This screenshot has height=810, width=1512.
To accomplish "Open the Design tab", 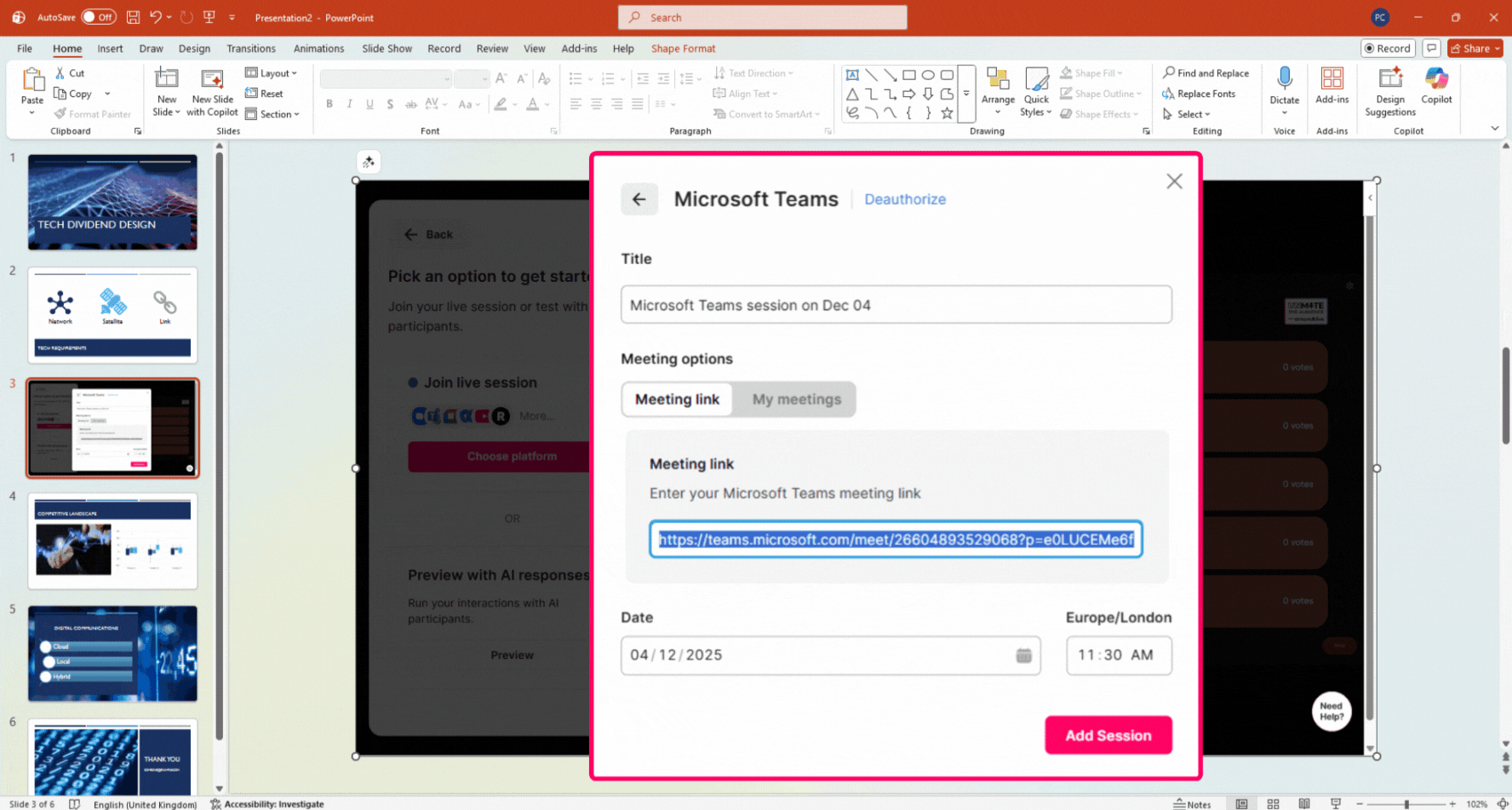I will pos(194,49).
